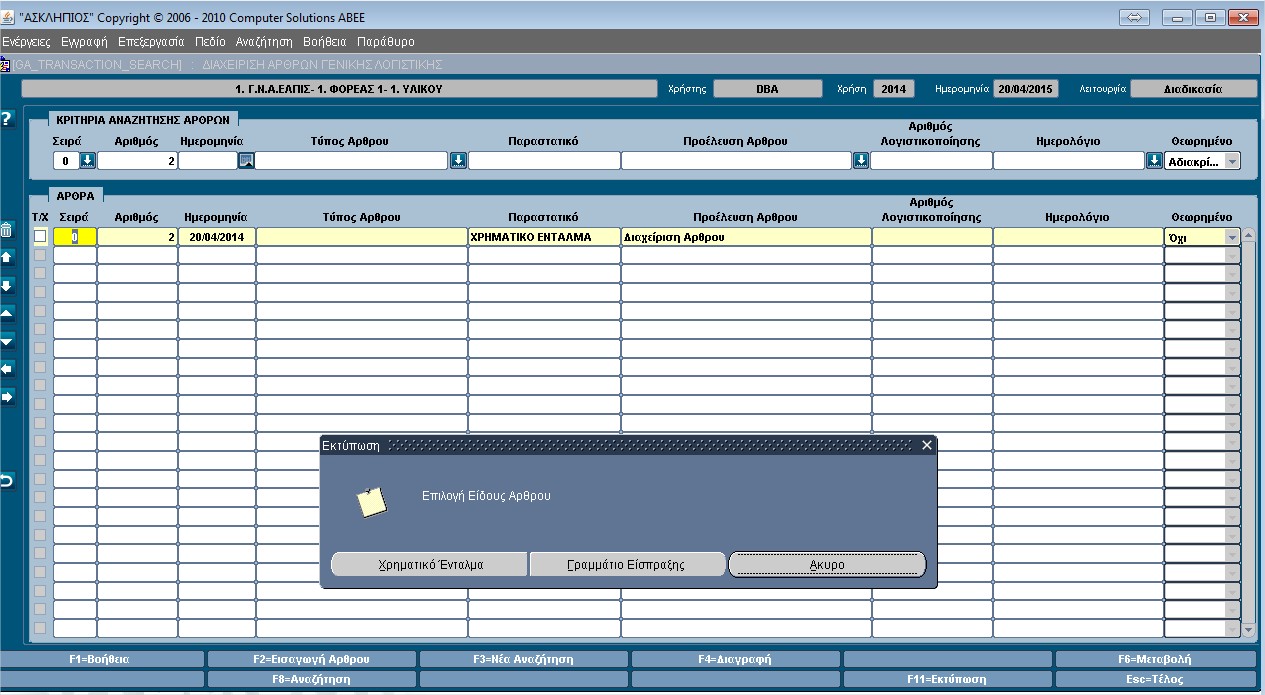Viewport: 1265px width, 695px height.
Task: Click the Ημερομηνία criteria input field
Action: click(x=208, y=160)
